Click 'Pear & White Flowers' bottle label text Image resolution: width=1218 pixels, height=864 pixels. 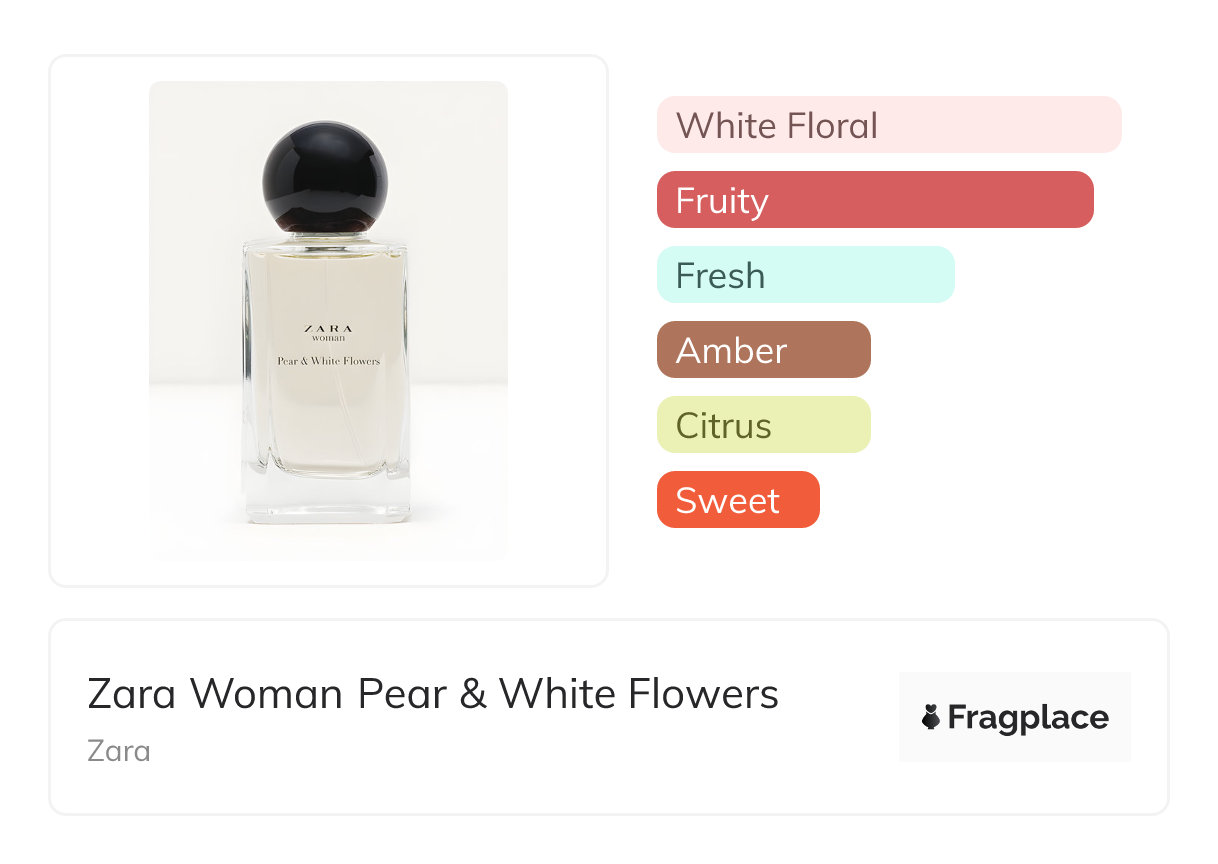[x=328, y=361]
